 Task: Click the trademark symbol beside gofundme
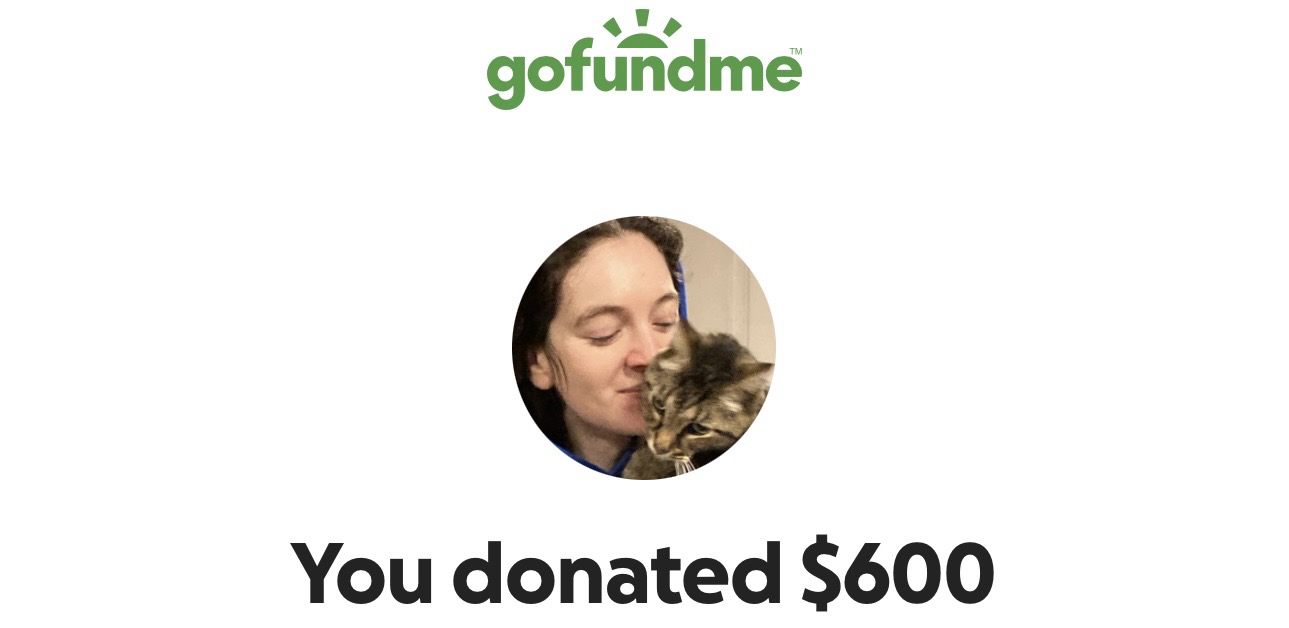796,51
